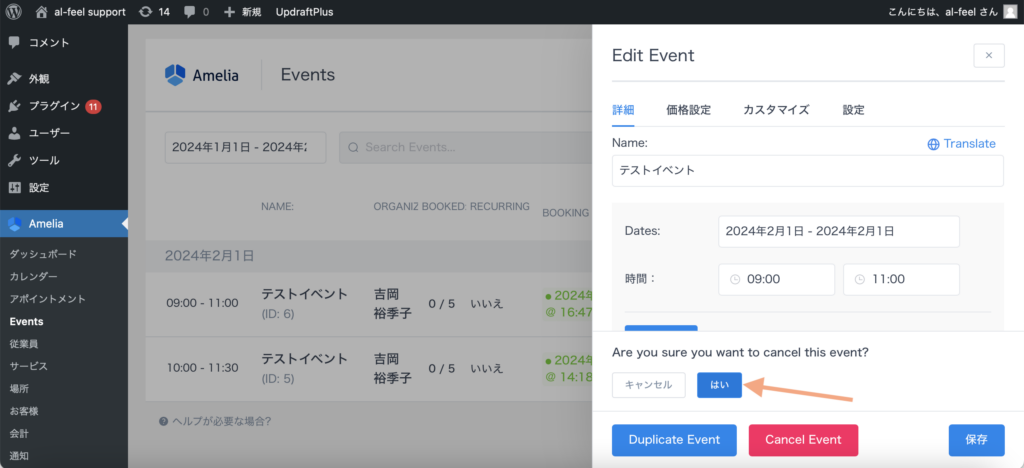Image resolution: width=1024 pixels, height=468 pixels.
Task: Open the 設定 tab in Edit Event
Action: pyautogui.click(x=853, y=110)
